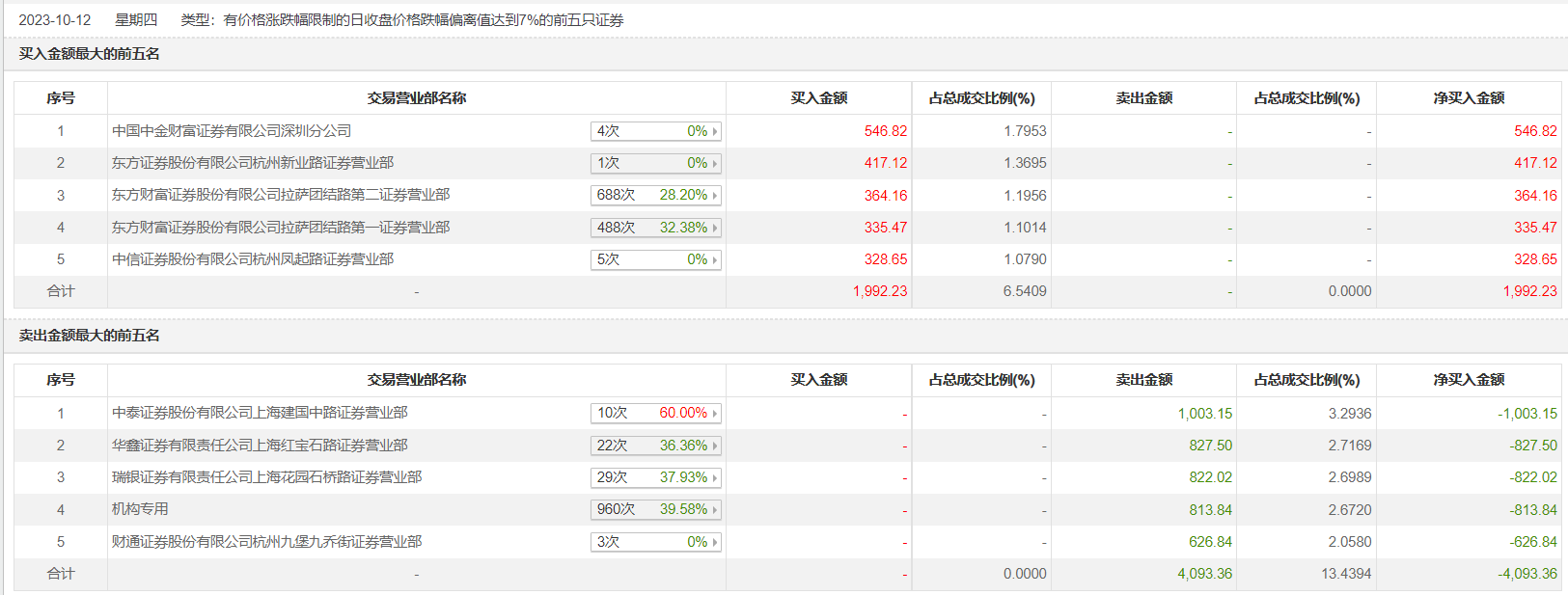Open 财通证券杭州九堡九乔街证券营业部 link
This screenshot has height=595, width=1568.
coord(266,542)
